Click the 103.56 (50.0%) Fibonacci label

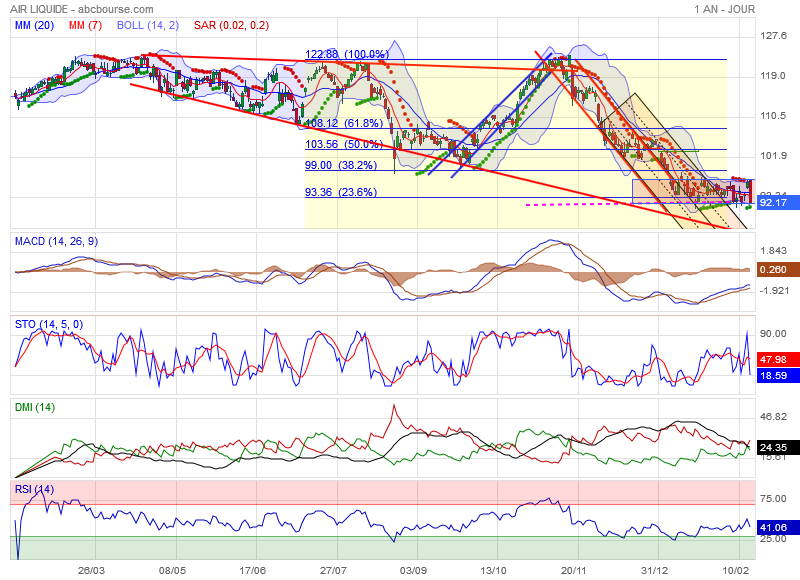[x=344, y=144]
